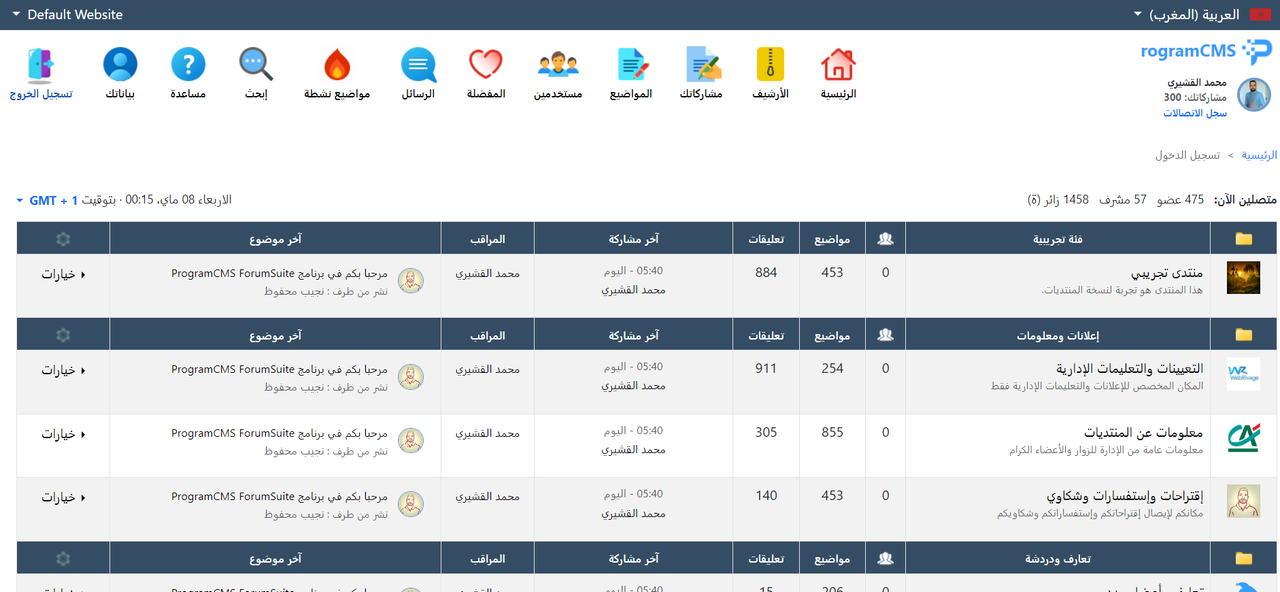1280x592 pixels.
Task: Click محمد القشيري avatar beside user name
Action: [x=1254, y=95]
